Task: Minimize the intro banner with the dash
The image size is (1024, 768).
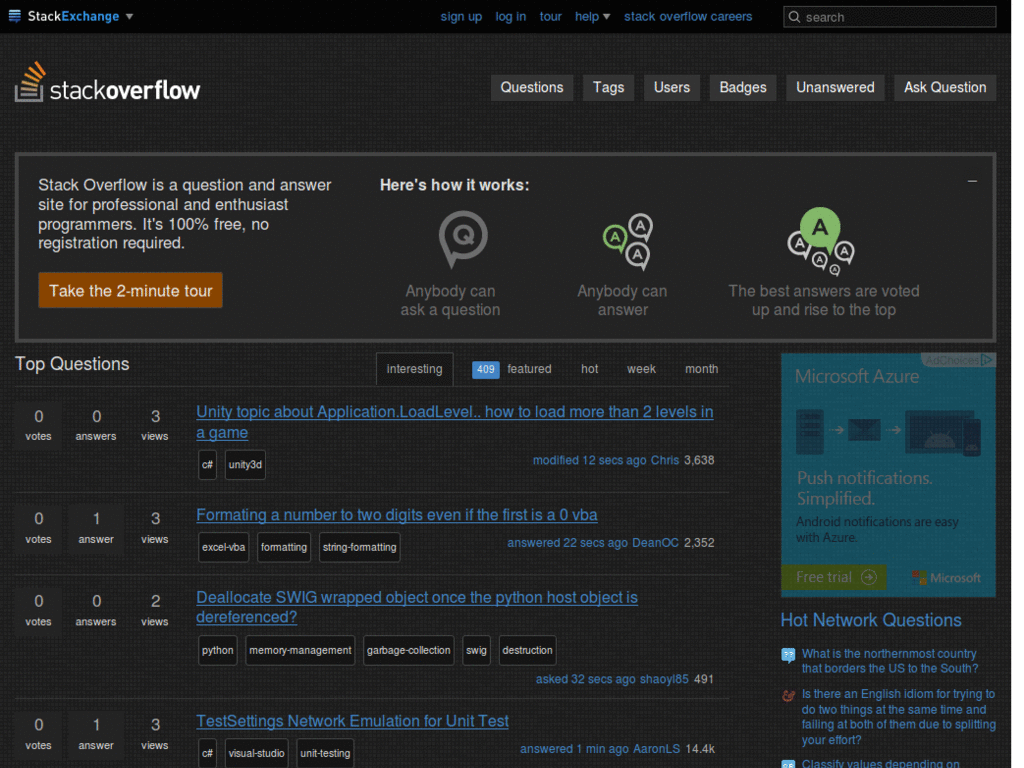Action: (972, 182)
